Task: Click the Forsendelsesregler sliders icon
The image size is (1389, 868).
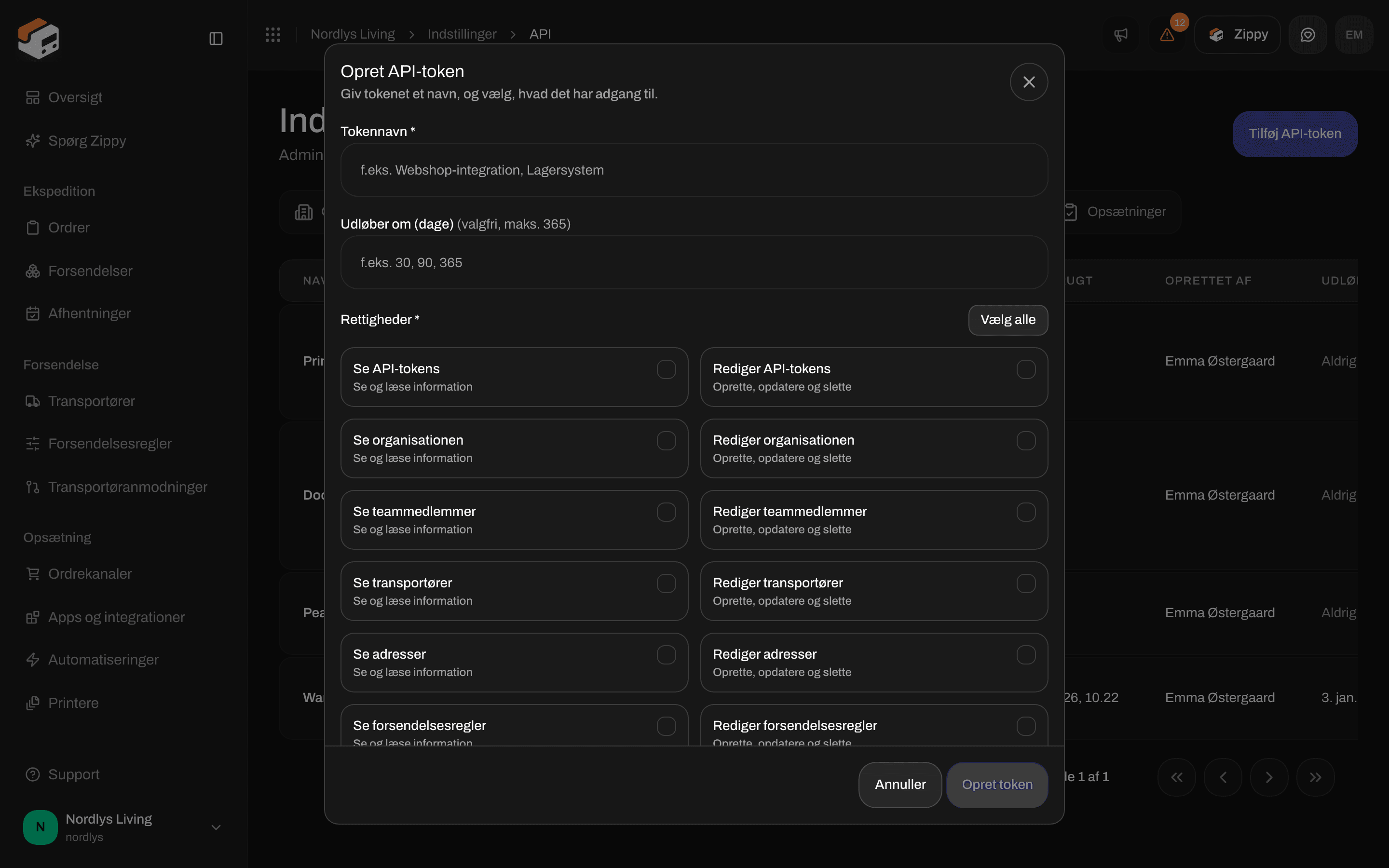Action: click(33, 444)
